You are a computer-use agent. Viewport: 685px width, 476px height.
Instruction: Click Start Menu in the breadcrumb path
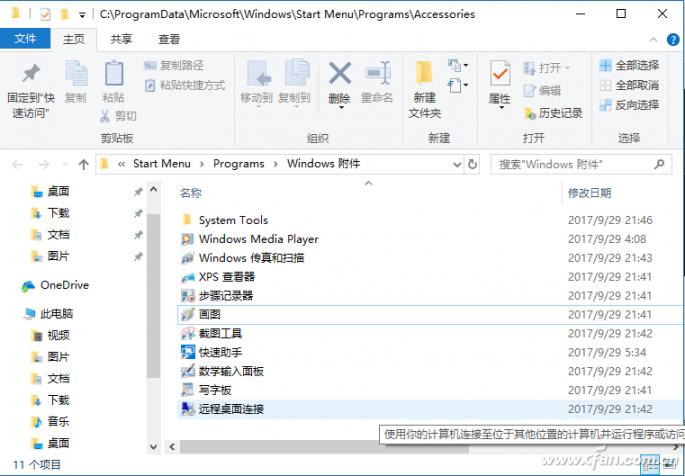(x=162, y=164)
